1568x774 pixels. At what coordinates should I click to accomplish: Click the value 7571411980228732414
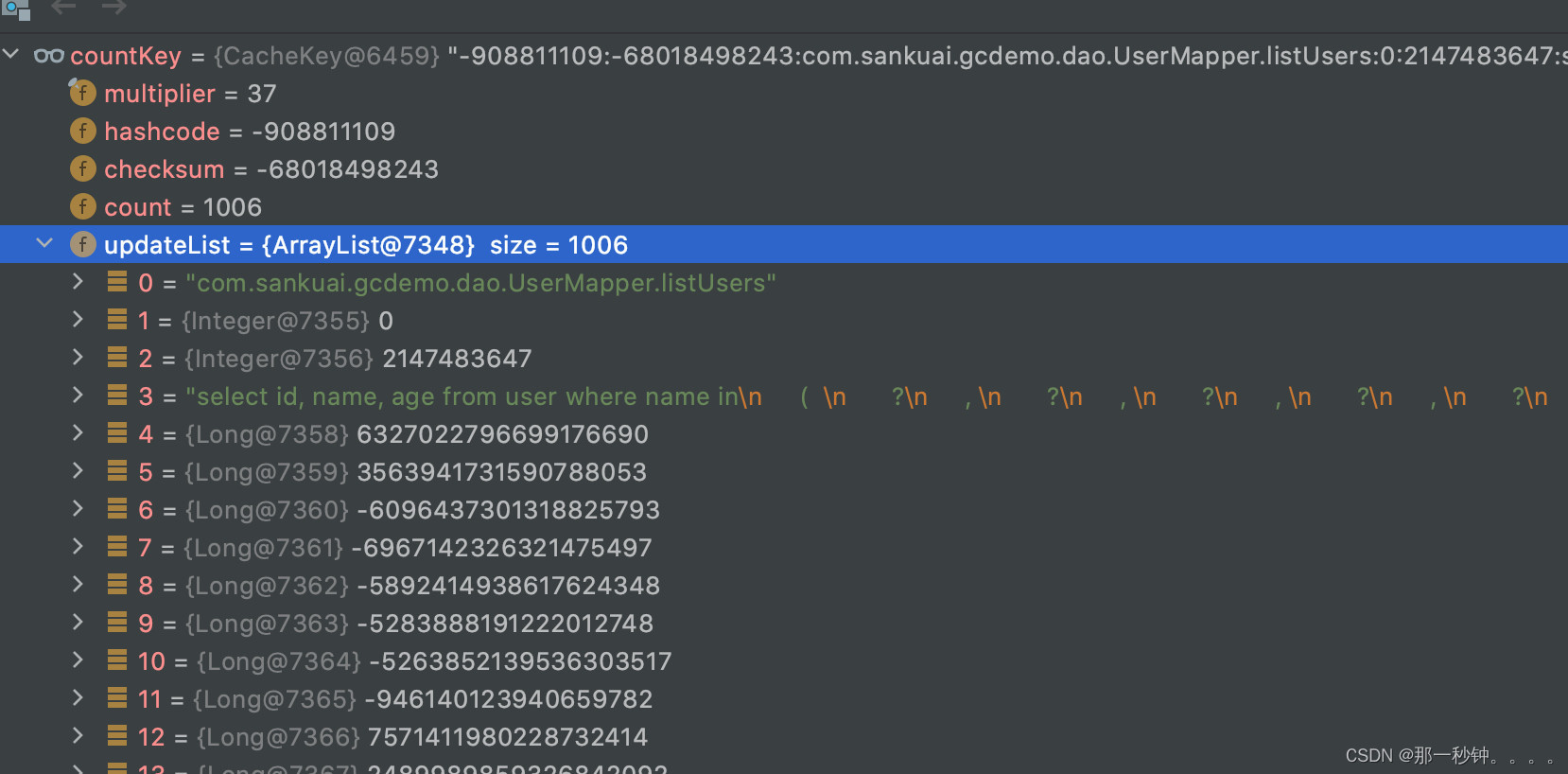coord(508,737)
